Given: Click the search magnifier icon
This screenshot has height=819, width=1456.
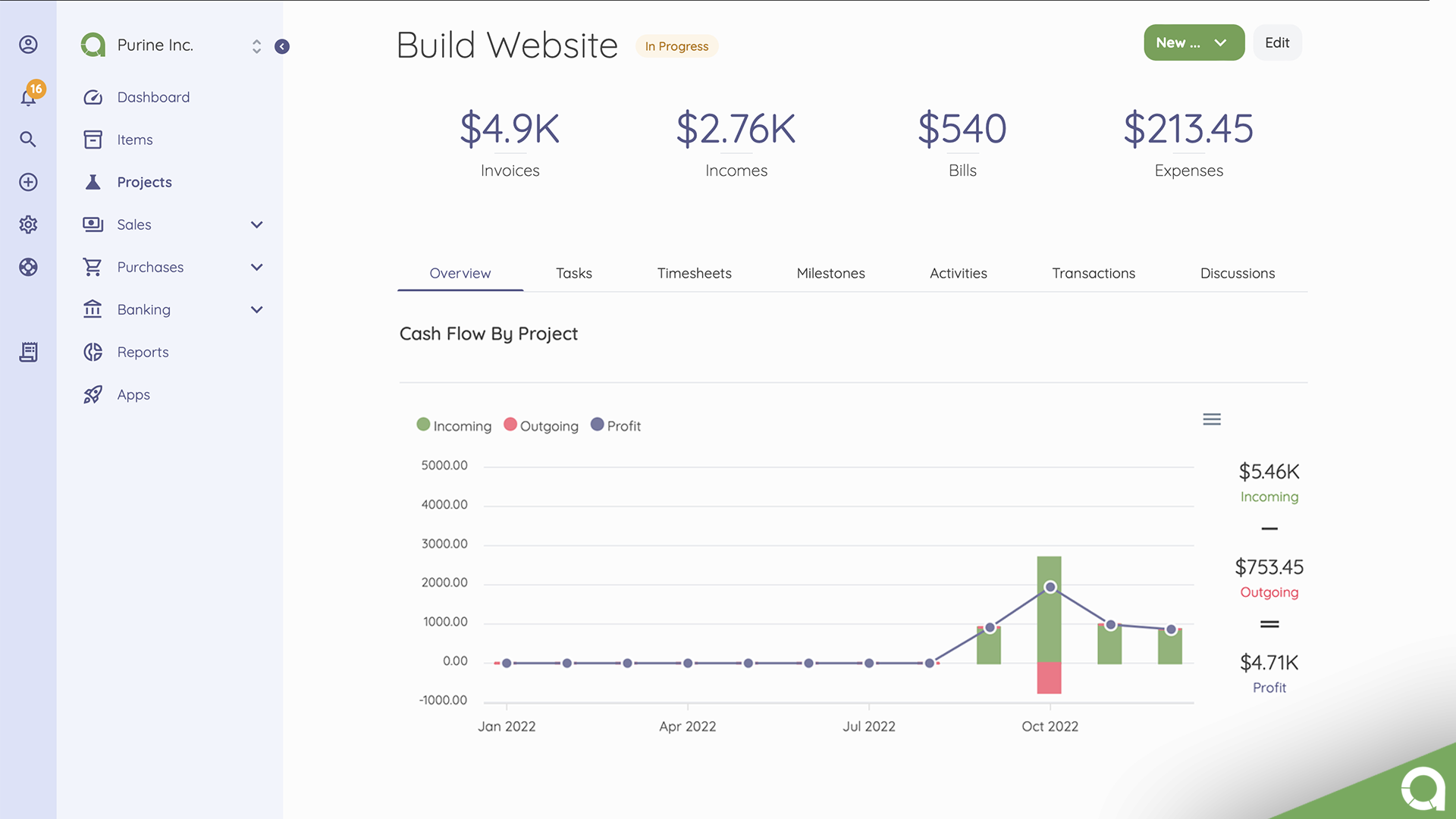Looking at the screenshot, I should tap(28, 140).
